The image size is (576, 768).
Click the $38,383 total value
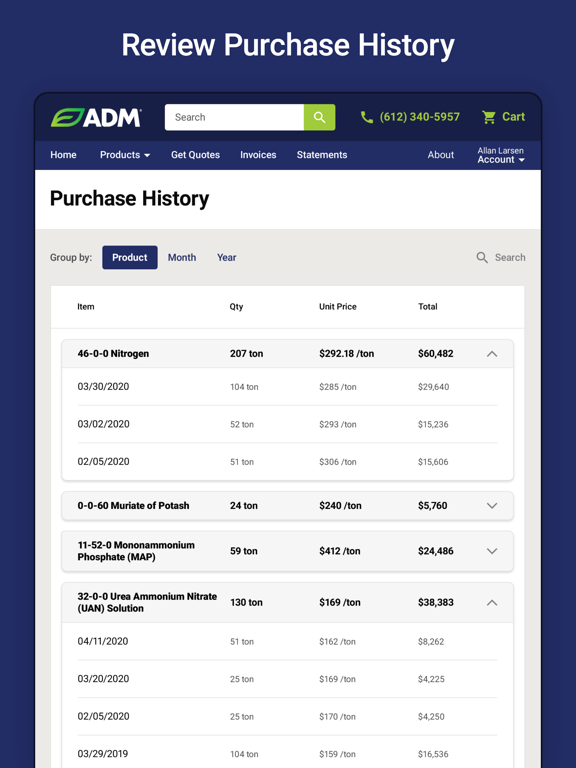(x=435, y=602)
